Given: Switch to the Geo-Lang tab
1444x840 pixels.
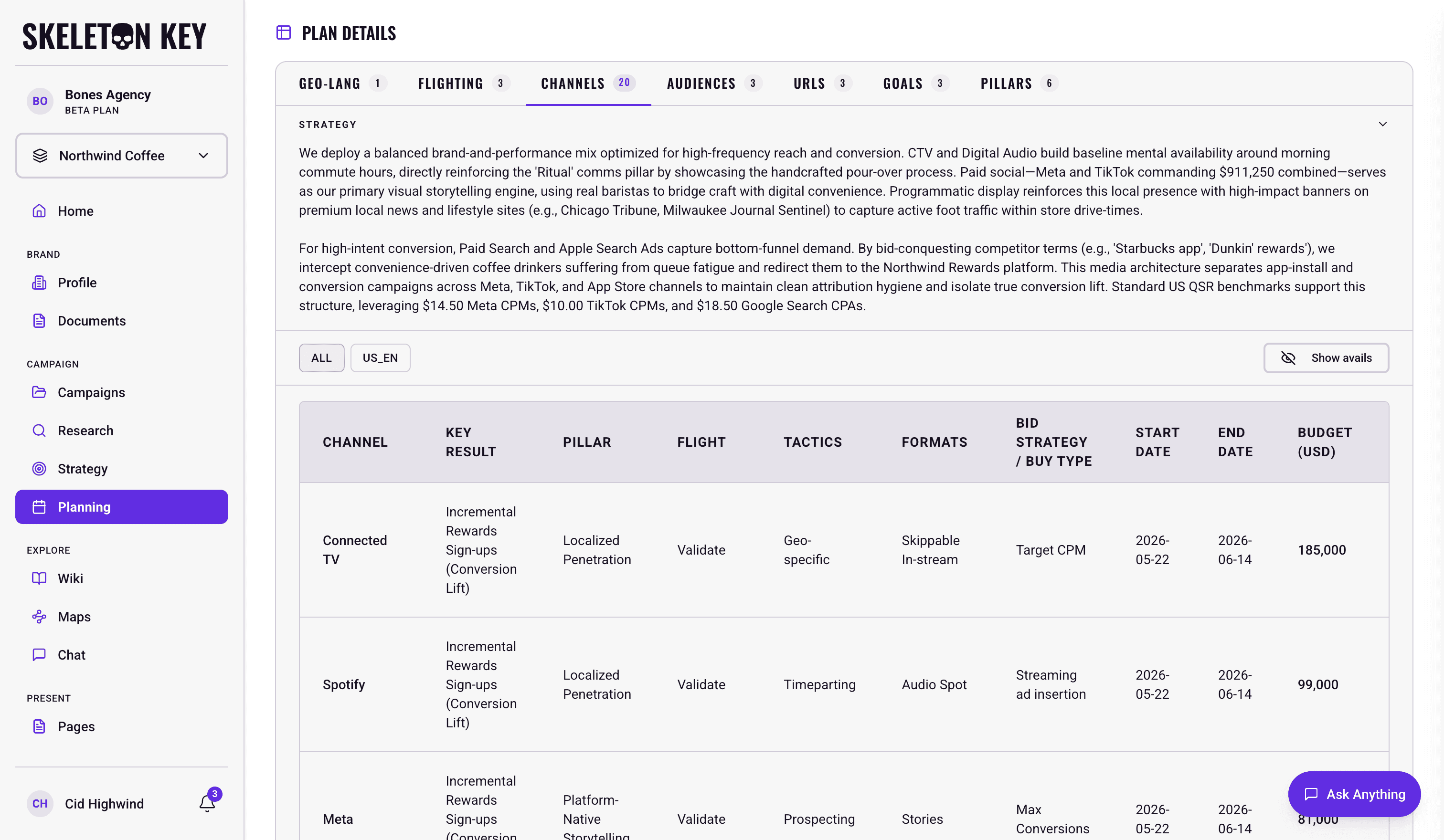Looking at the screenshot, I should [343, 84].
